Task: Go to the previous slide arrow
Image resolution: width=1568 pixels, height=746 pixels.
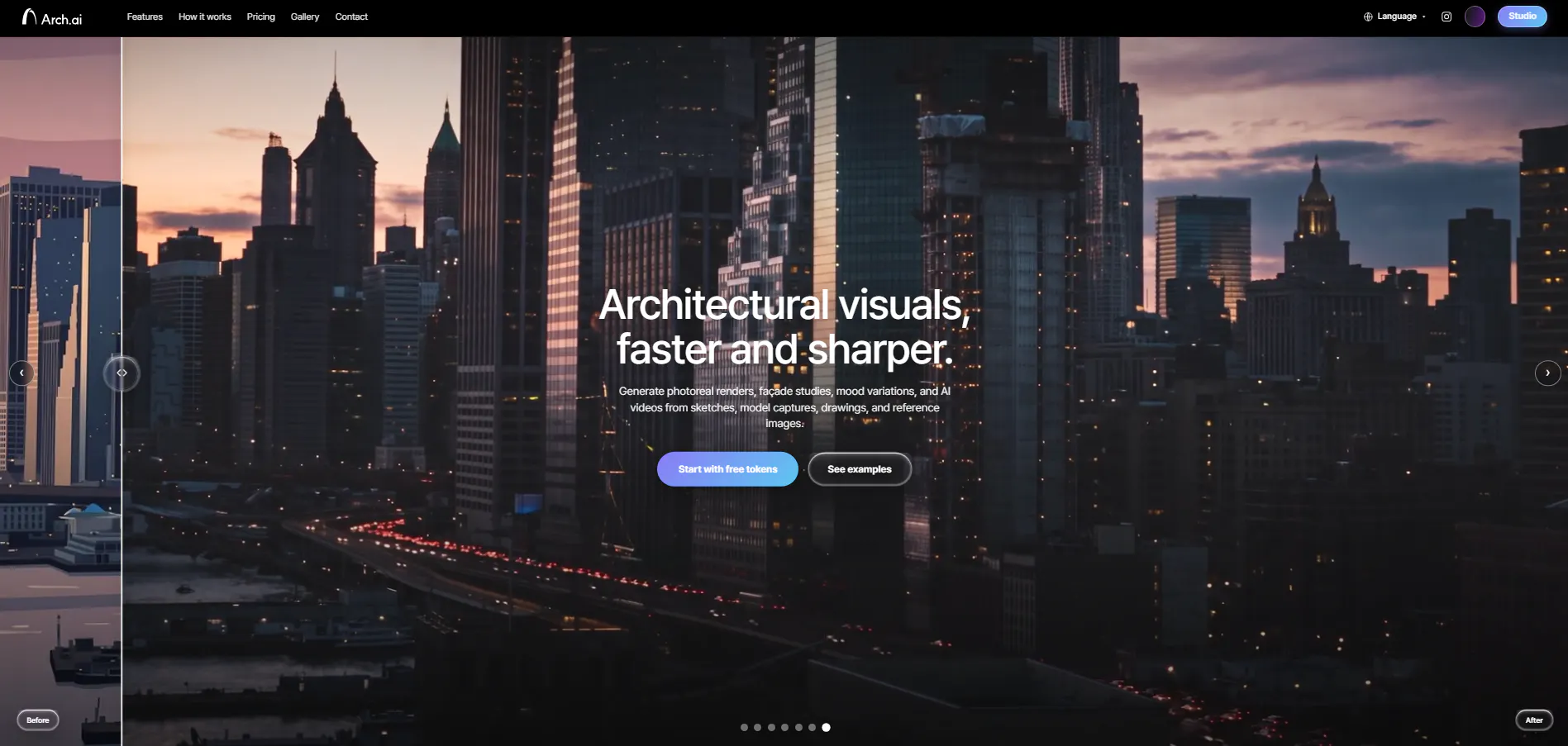Action: click(21, 373)
